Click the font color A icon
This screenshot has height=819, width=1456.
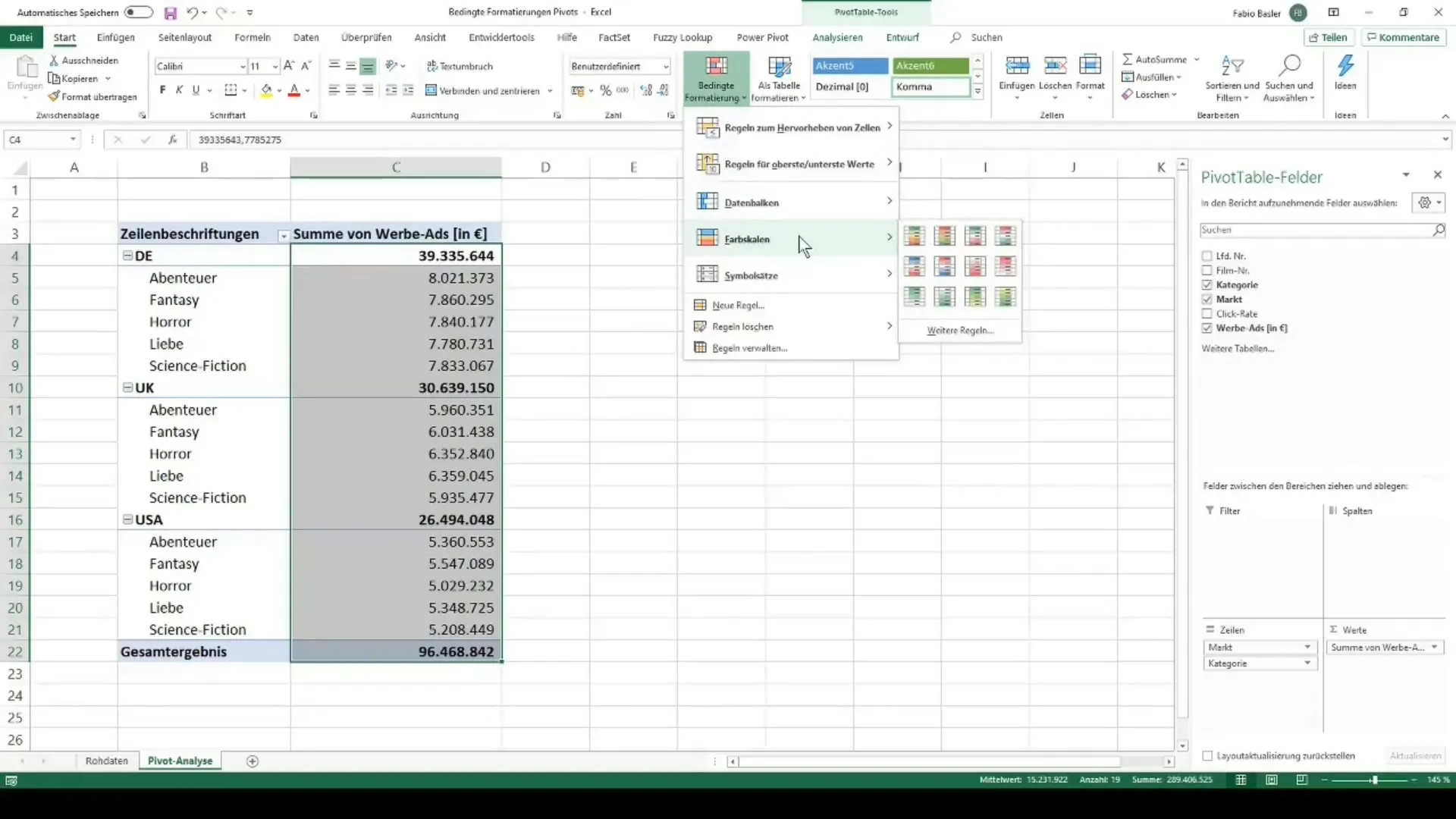[294, 90]
